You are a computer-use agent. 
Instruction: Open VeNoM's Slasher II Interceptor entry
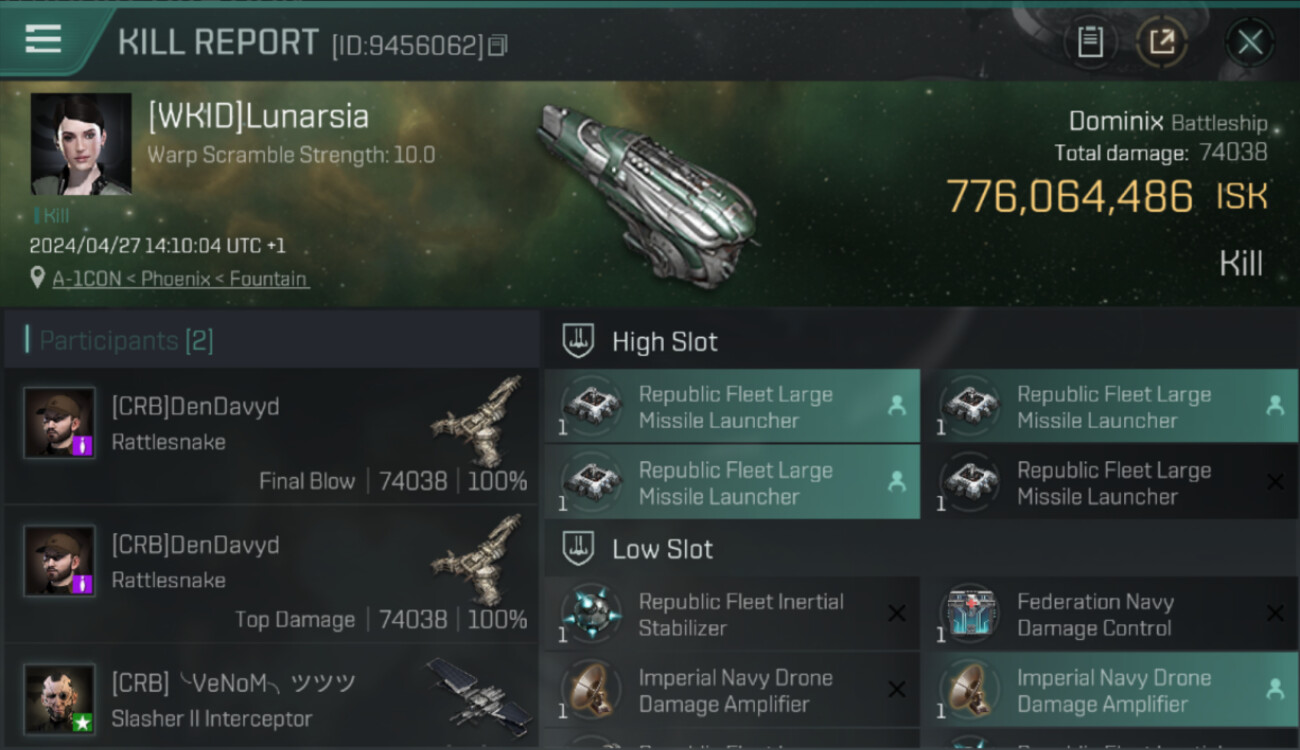coord(270,699)
